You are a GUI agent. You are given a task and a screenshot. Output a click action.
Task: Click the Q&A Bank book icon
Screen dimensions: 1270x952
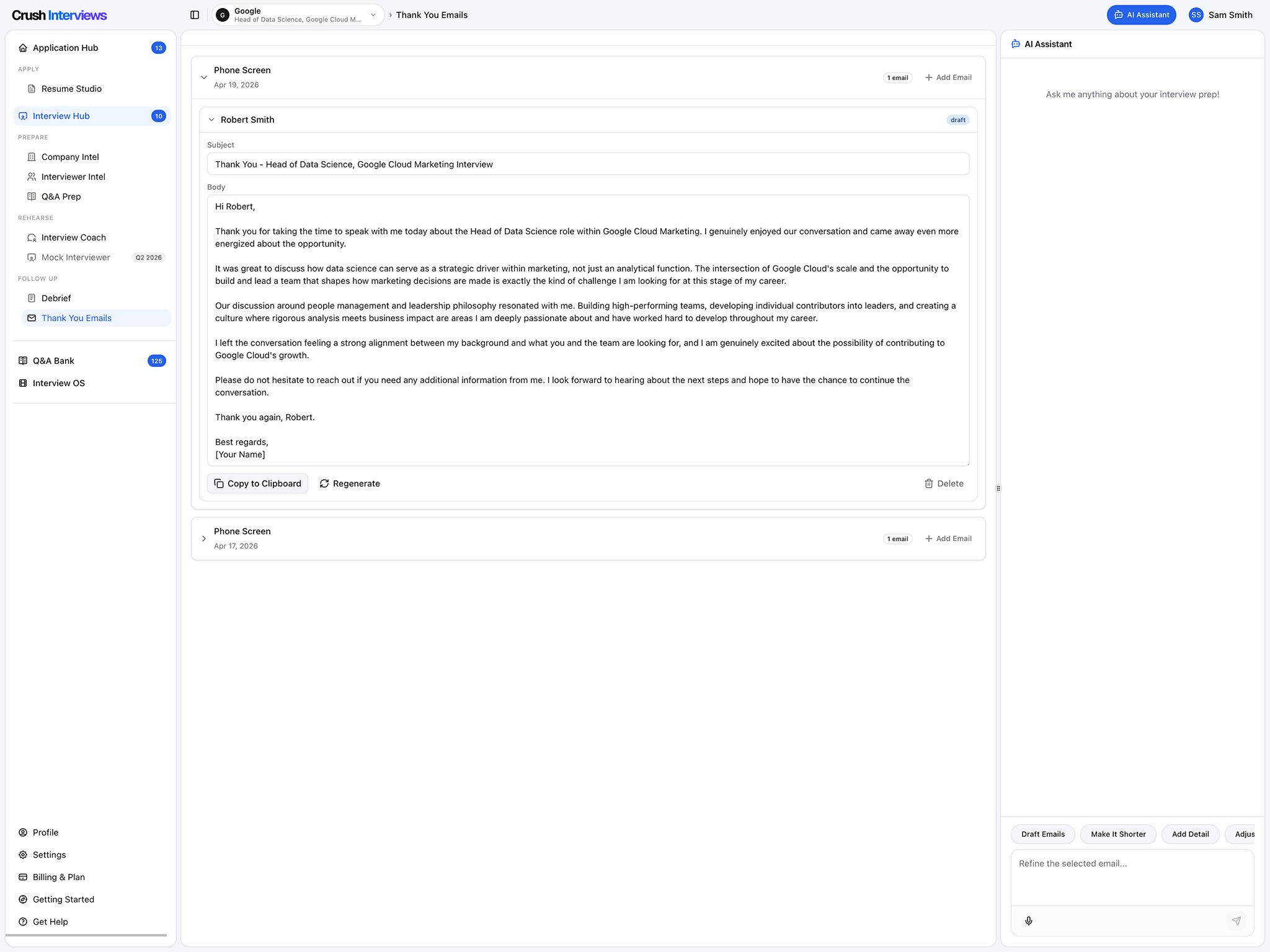point(23,361)
